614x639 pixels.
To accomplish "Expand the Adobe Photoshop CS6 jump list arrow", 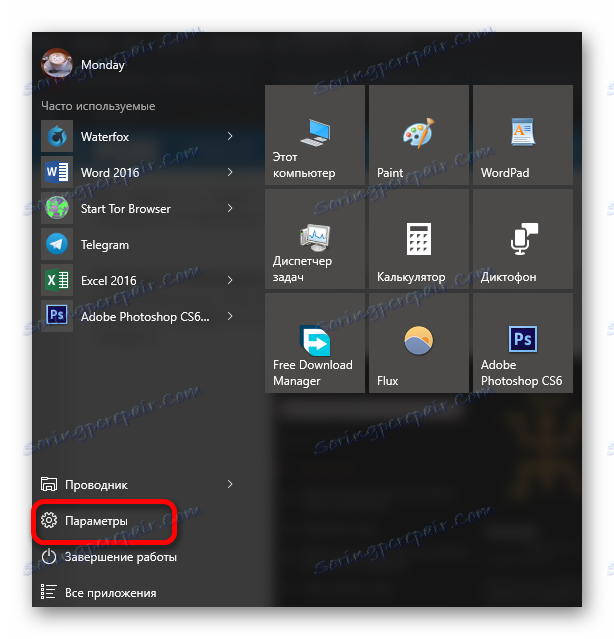I will pos(230,316).
